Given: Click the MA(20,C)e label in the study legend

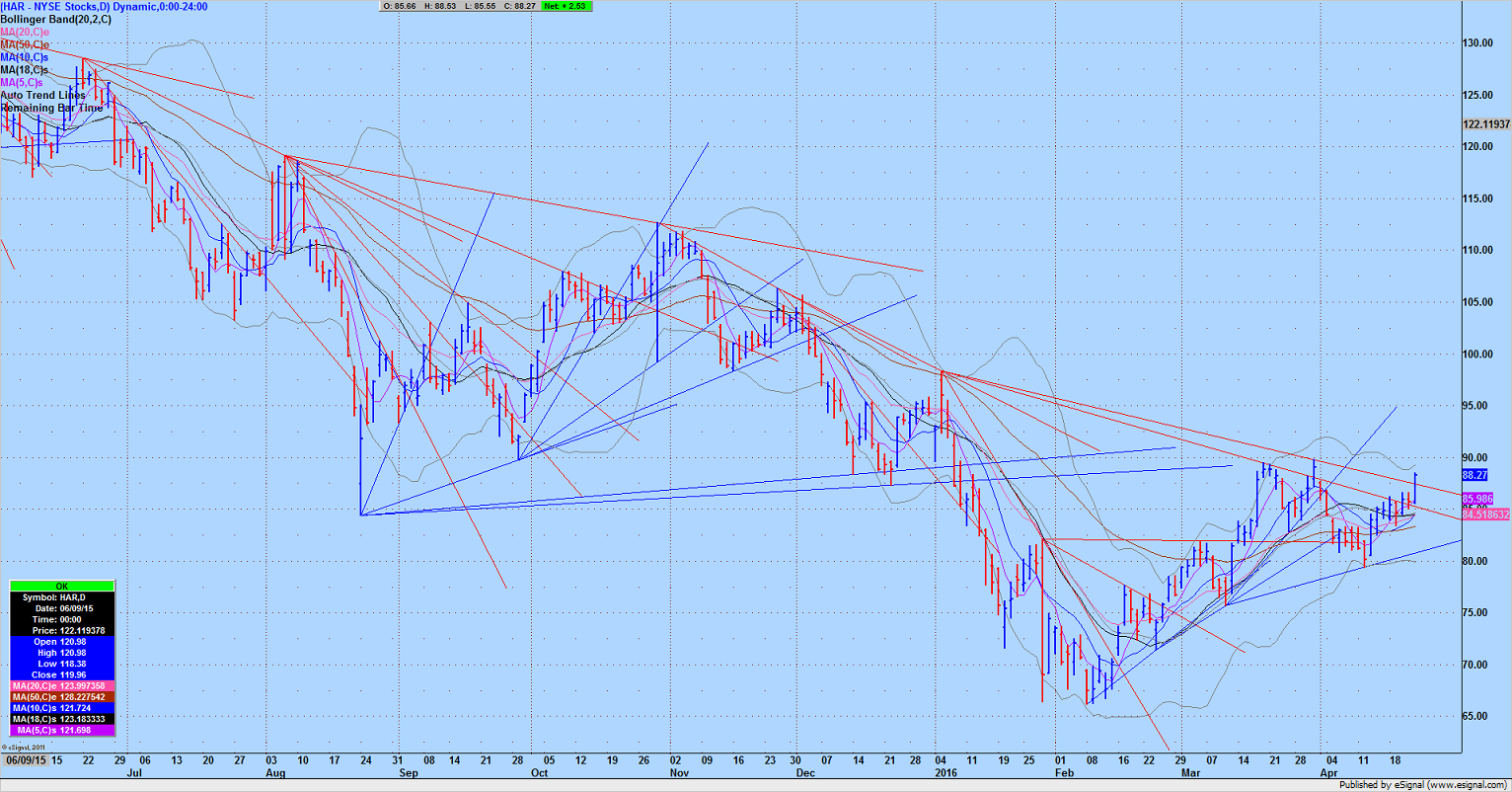Looking at the screenshot, I should click(x=25, y=32).
